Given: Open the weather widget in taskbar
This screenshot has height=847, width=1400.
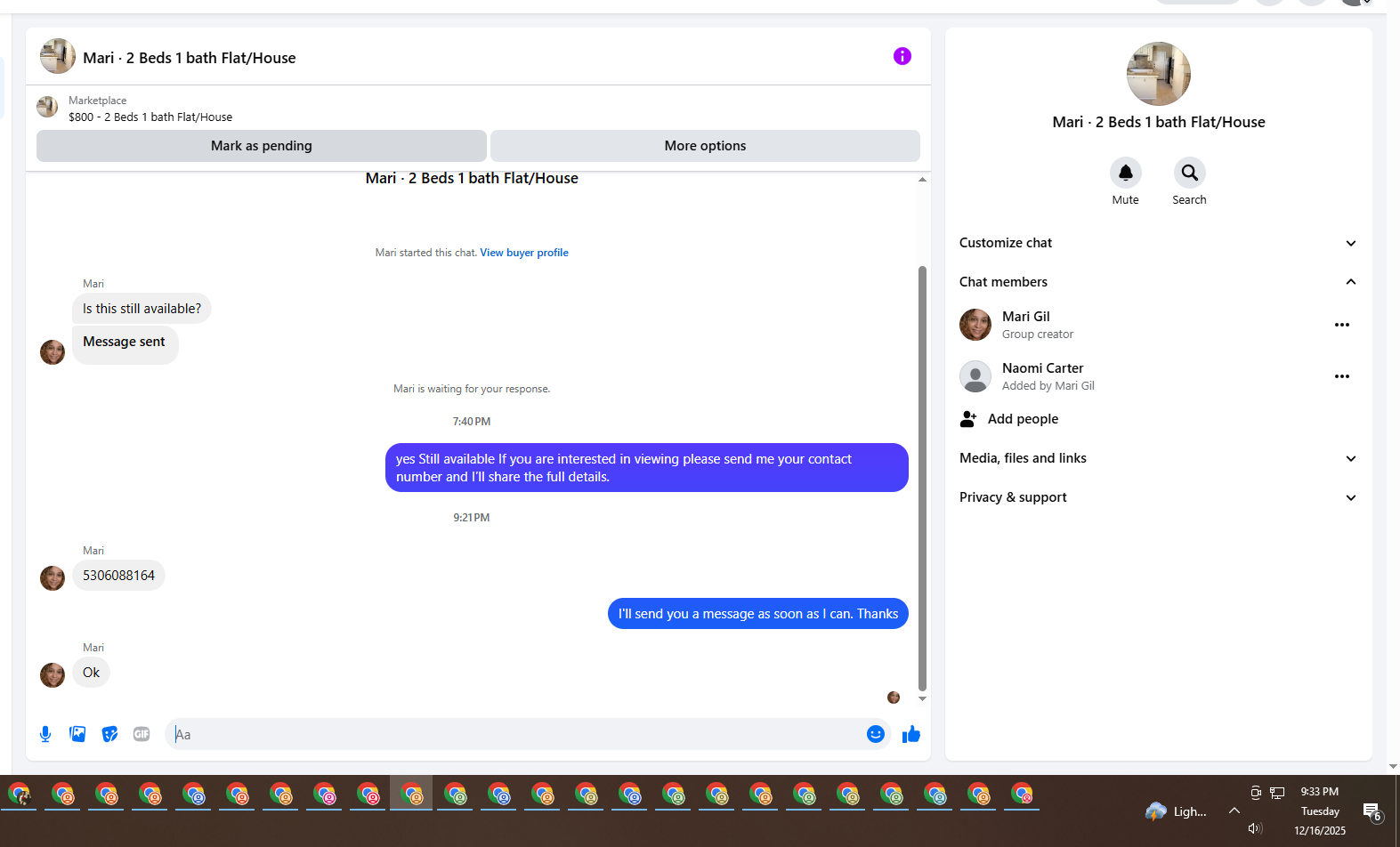Looking at the screenshot, I should (x=1176, y=811).
